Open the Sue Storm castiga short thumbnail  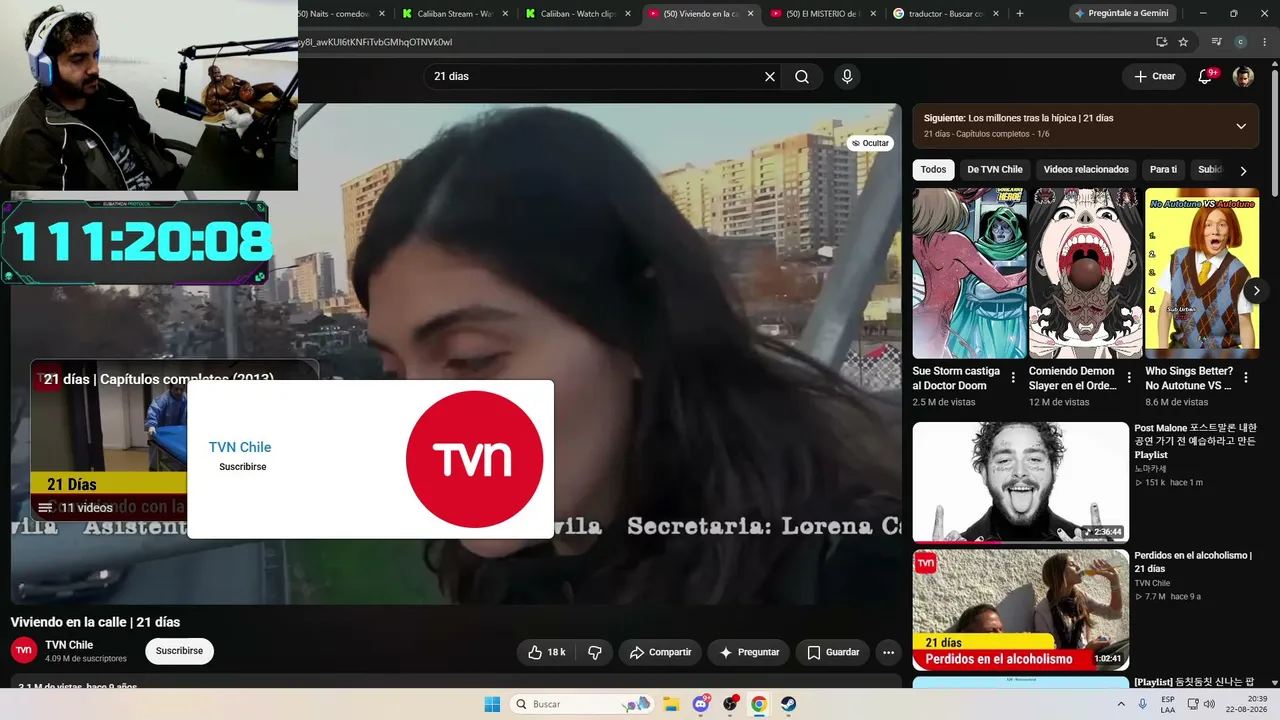[970, 273]
